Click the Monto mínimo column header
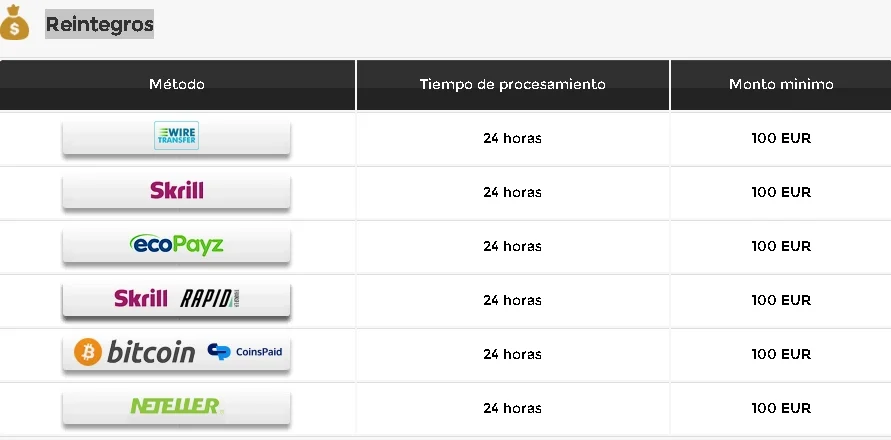891x440 pixels. [x=781, y=85]
